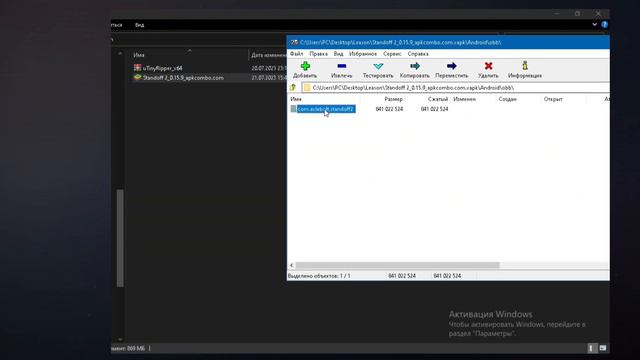
Task: Click the date 20.07.2023 of uTinyRipper_x64
Action: click(x=269, y=68)
